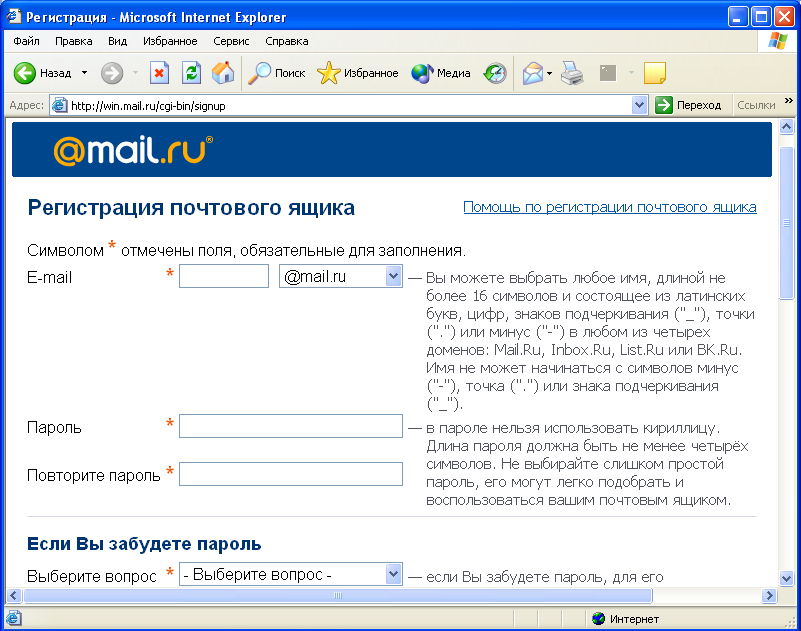Click the Пароль input field
The height and width of the screenshot is (631, 801).
[291, 426]
